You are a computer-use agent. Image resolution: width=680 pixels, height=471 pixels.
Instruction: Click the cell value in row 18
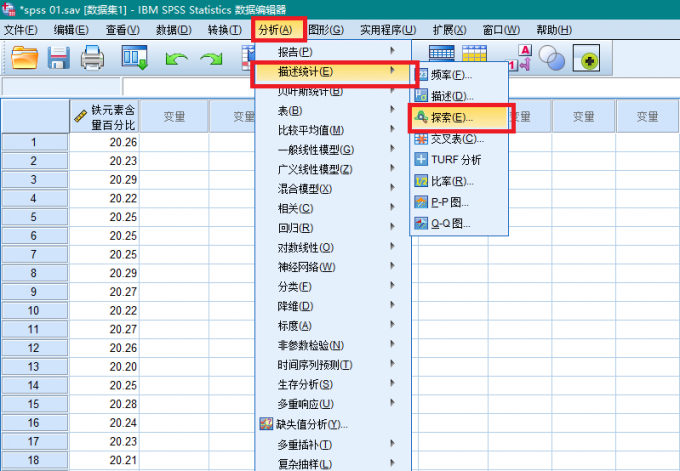pyautogui.click(x=104, y=460)
